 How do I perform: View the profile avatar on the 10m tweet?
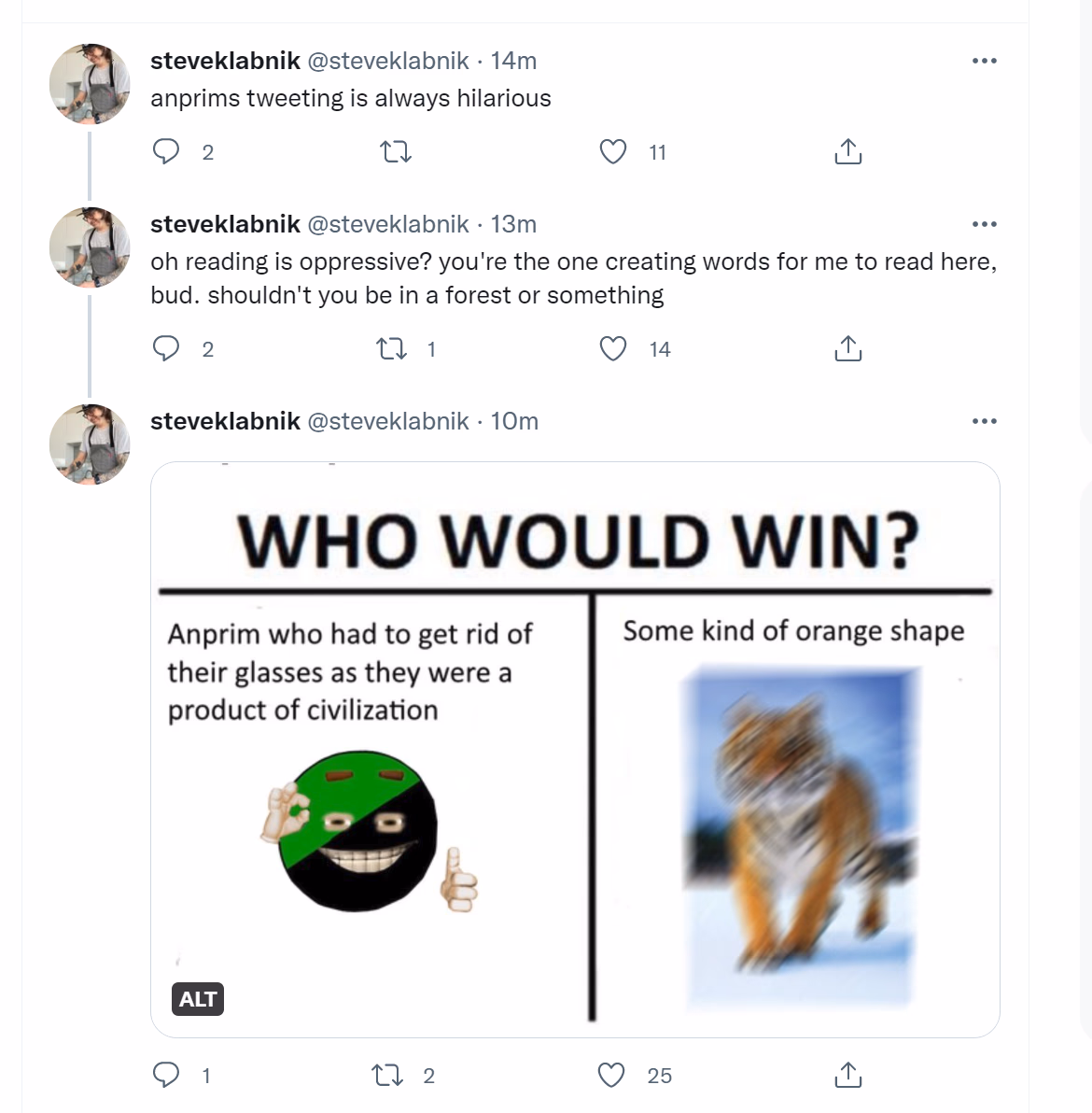click(x=90, y=444)
